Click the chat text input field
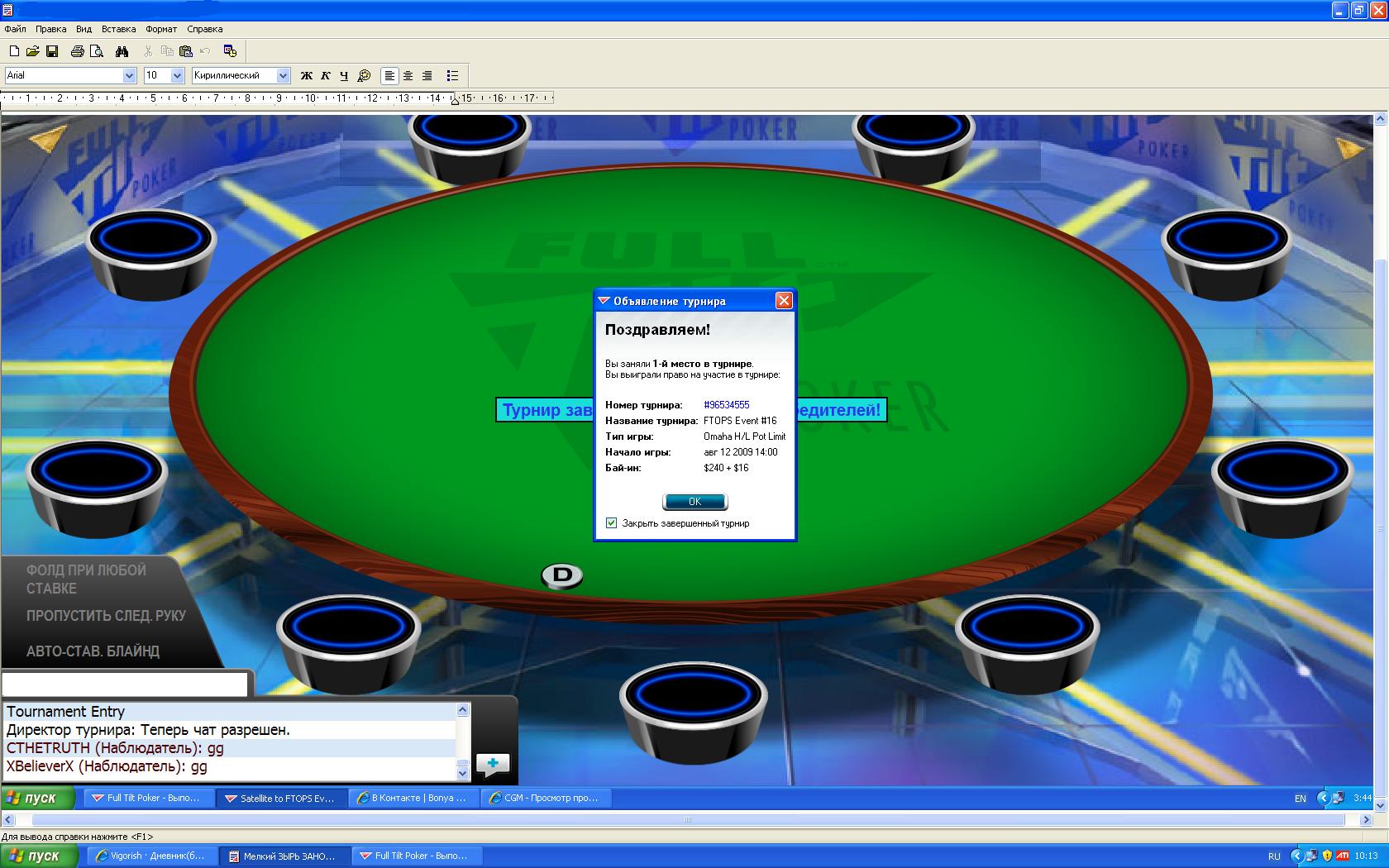 125,684
